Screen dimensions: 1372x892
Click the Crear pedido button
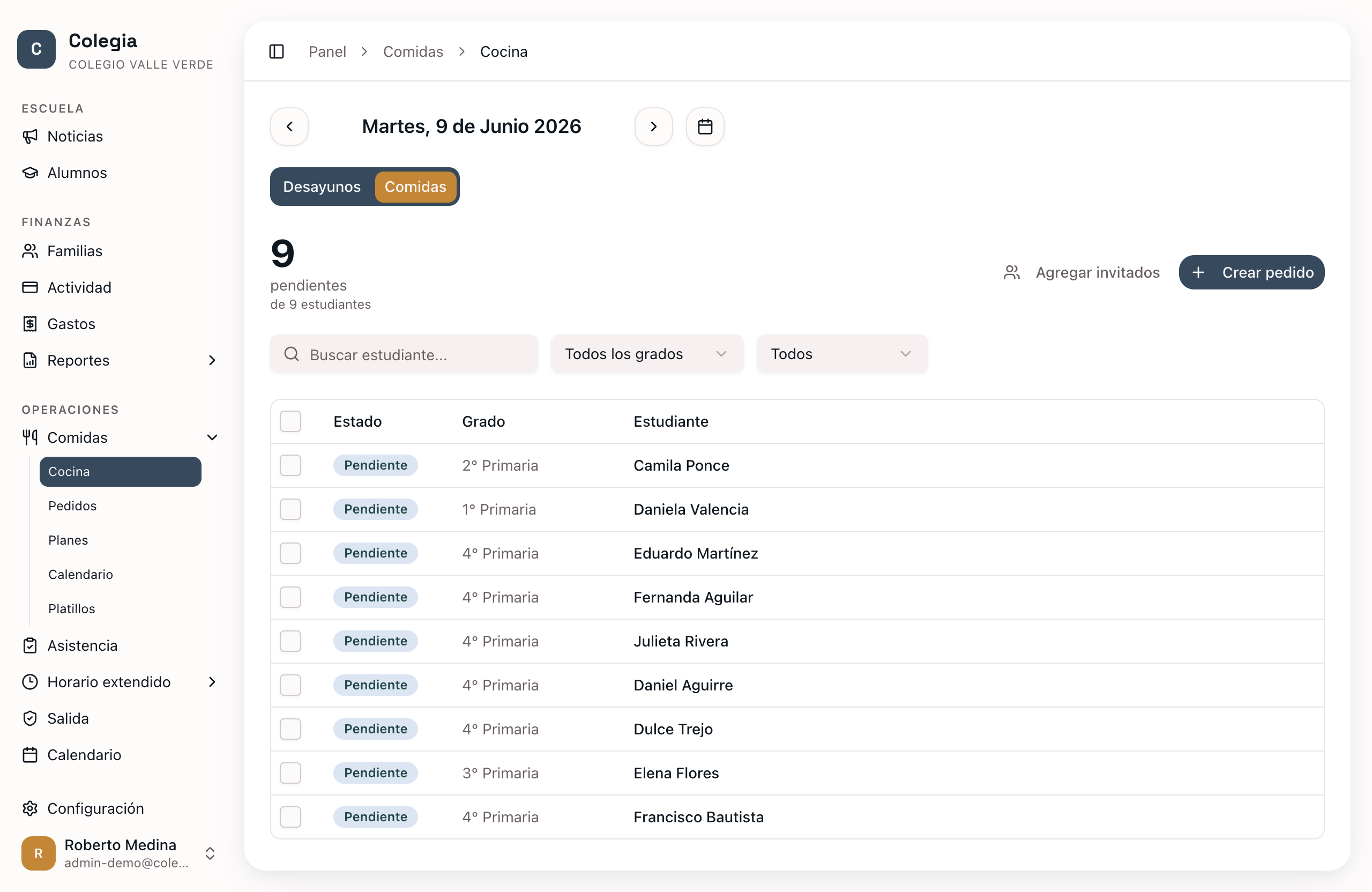click(x=1251, y=272)
